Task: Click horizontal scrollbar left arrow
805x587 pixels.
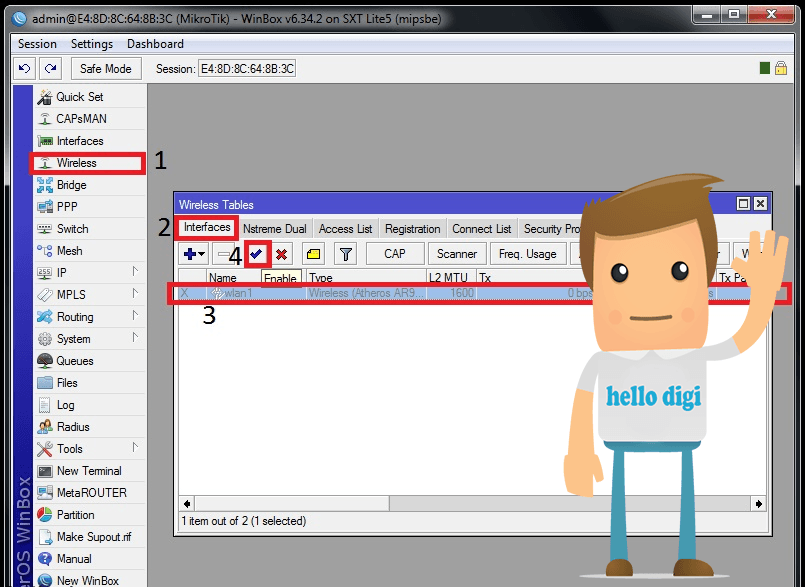Action: tap(187, 504)
